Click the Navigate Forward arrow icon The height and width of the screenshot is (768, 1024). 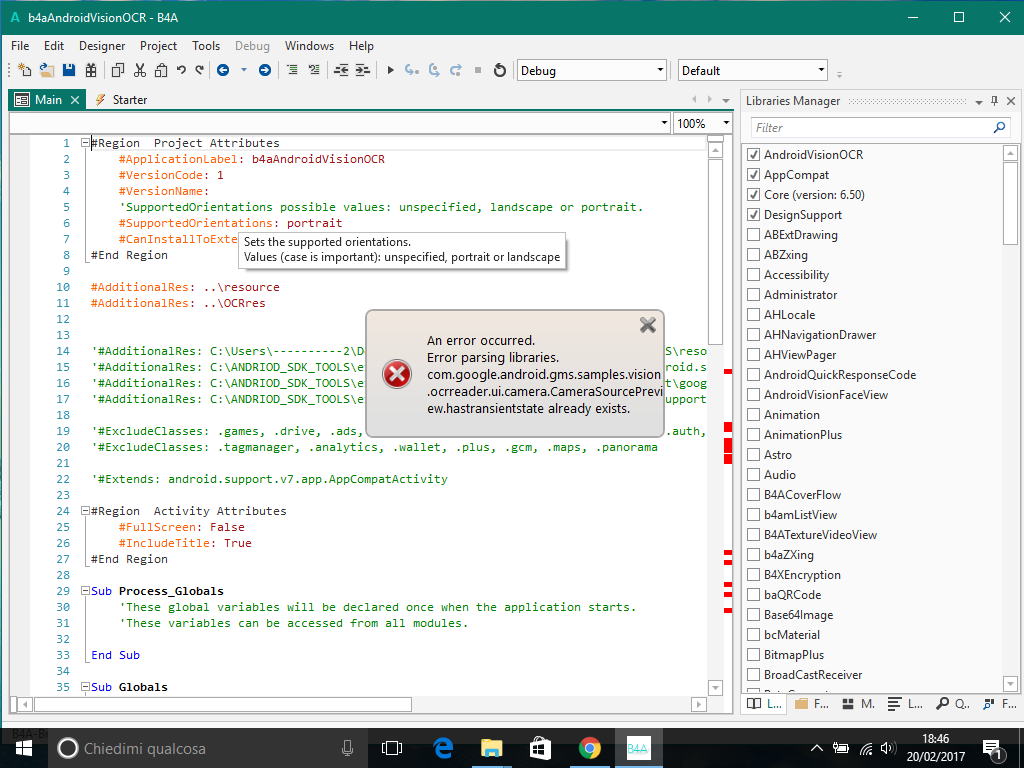click(264, 70)
